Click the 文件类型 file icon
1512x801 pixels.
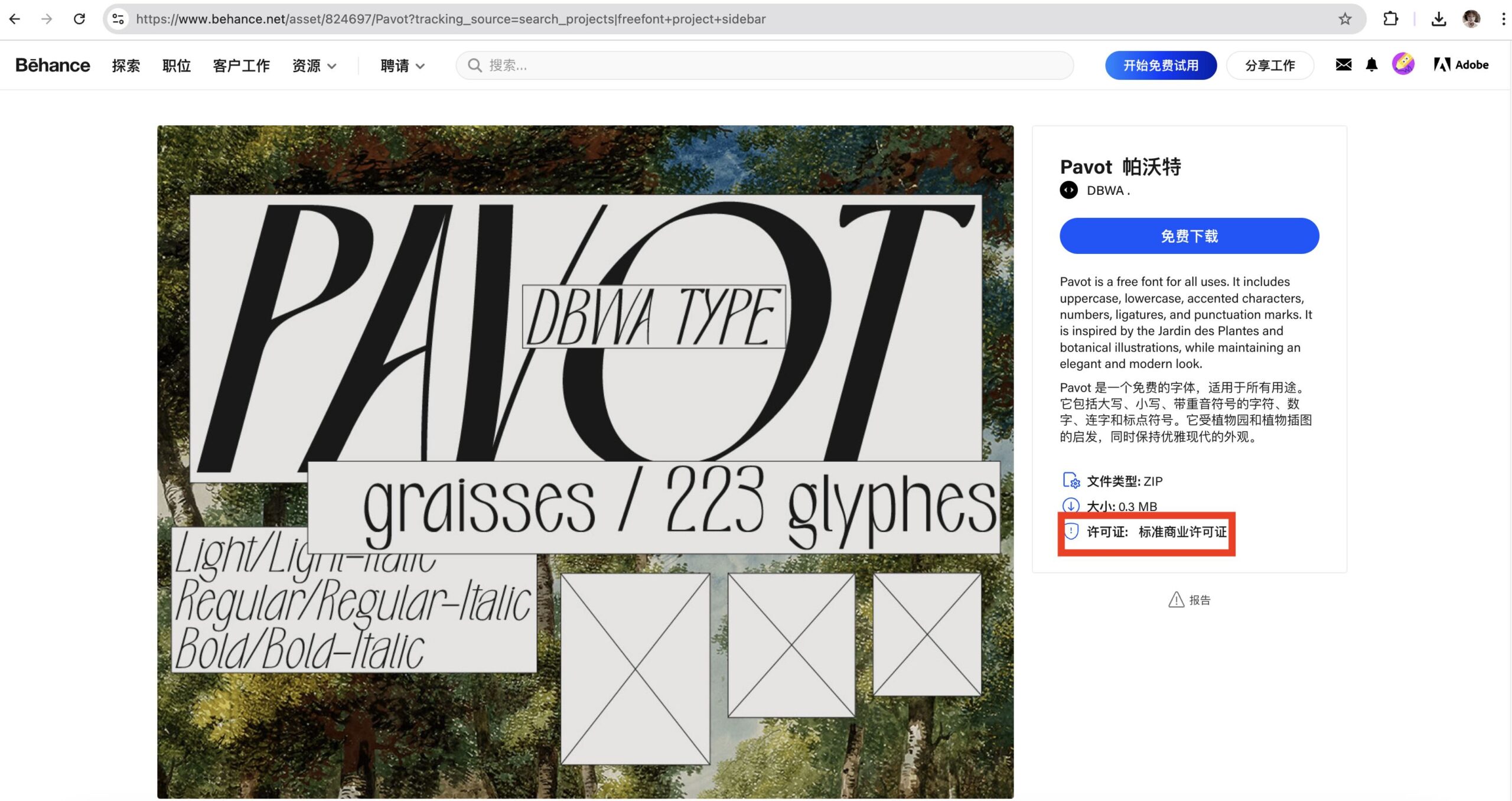(1071, 480)
